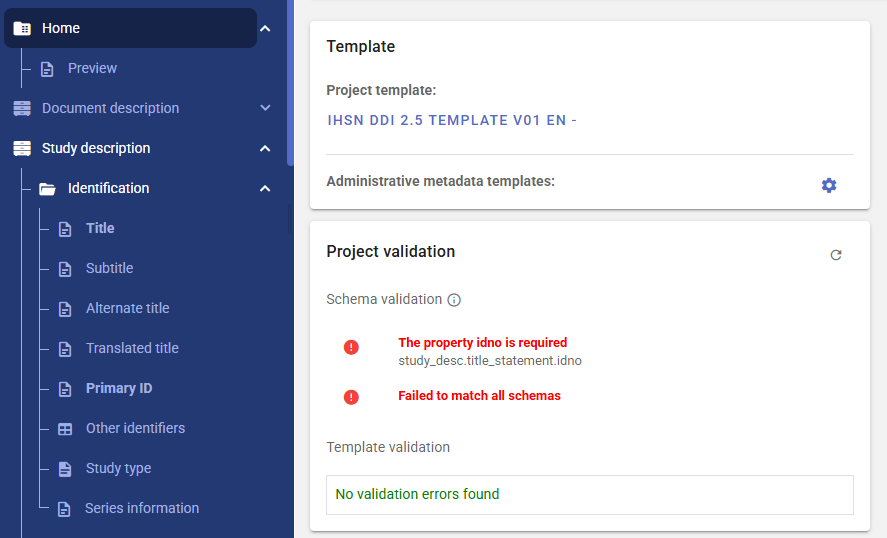Click the administrative metadata templates gear icon
The width and height of the screenshot is (887, 538).
click(828, 185)
